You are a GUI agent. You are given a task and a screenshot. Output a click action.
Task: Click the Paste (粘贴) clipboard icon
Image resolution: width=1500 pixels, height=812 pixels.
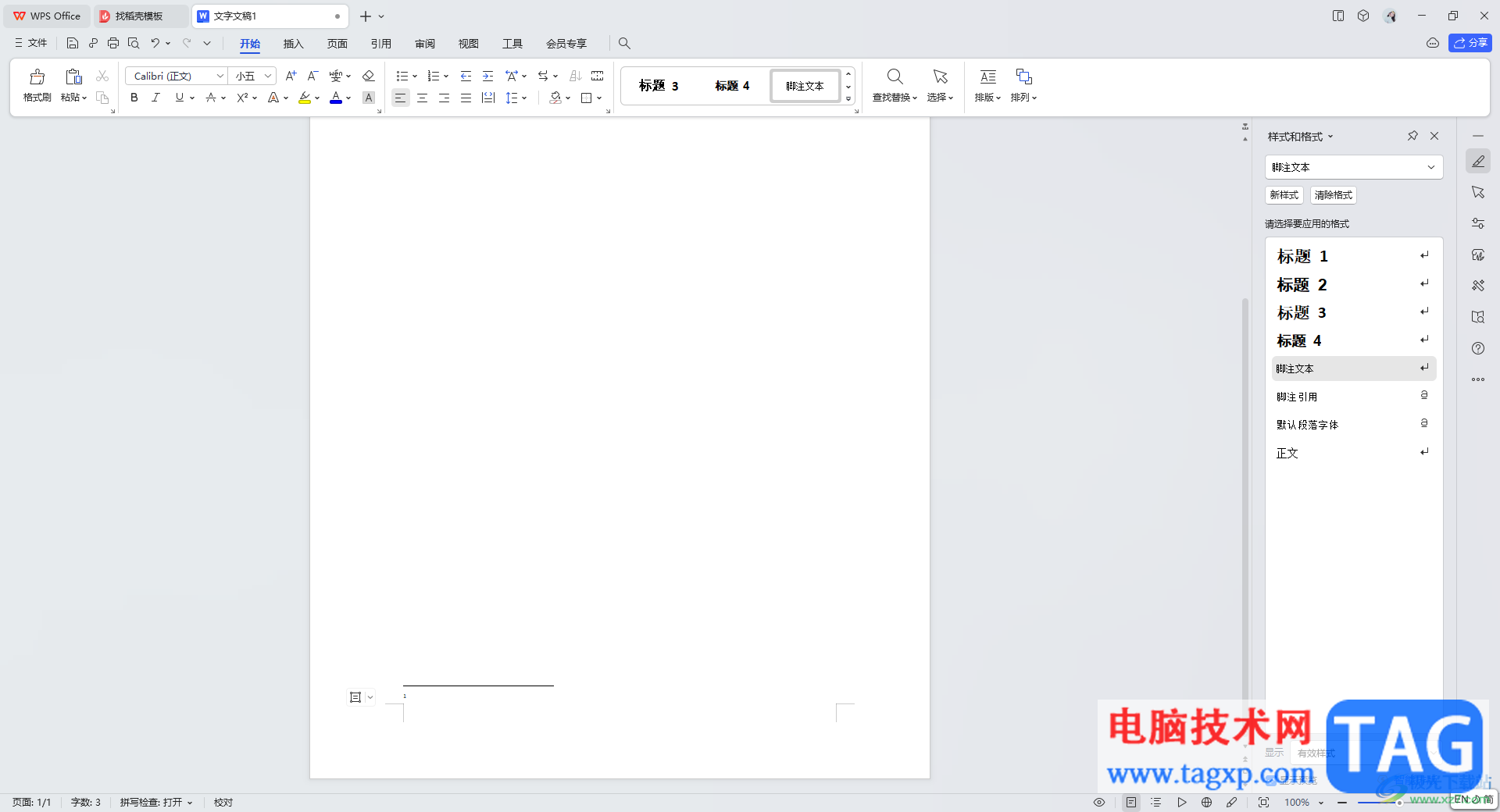tap(73, 77)
